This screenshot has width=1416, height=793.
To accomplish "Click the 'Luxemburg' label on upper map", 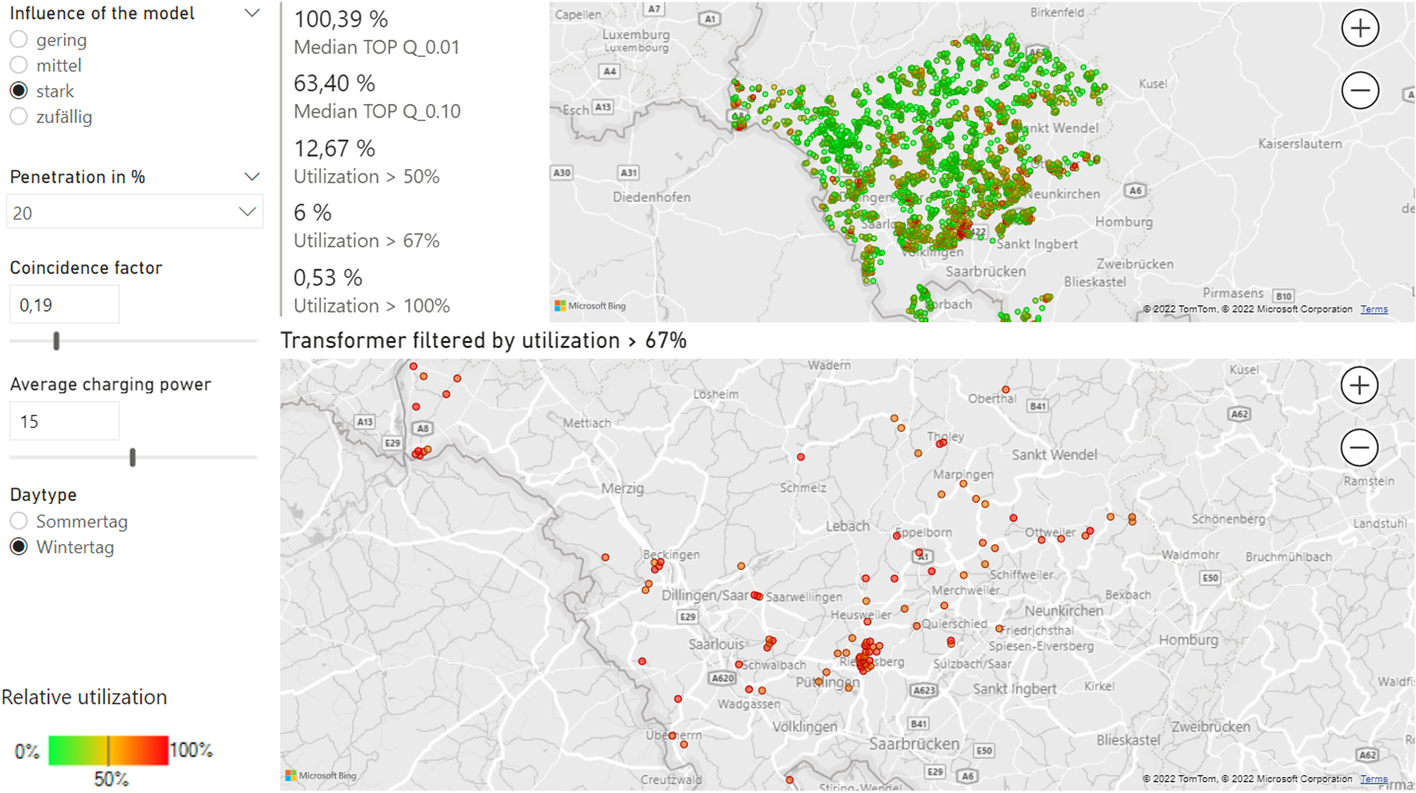I will (635, 33).
